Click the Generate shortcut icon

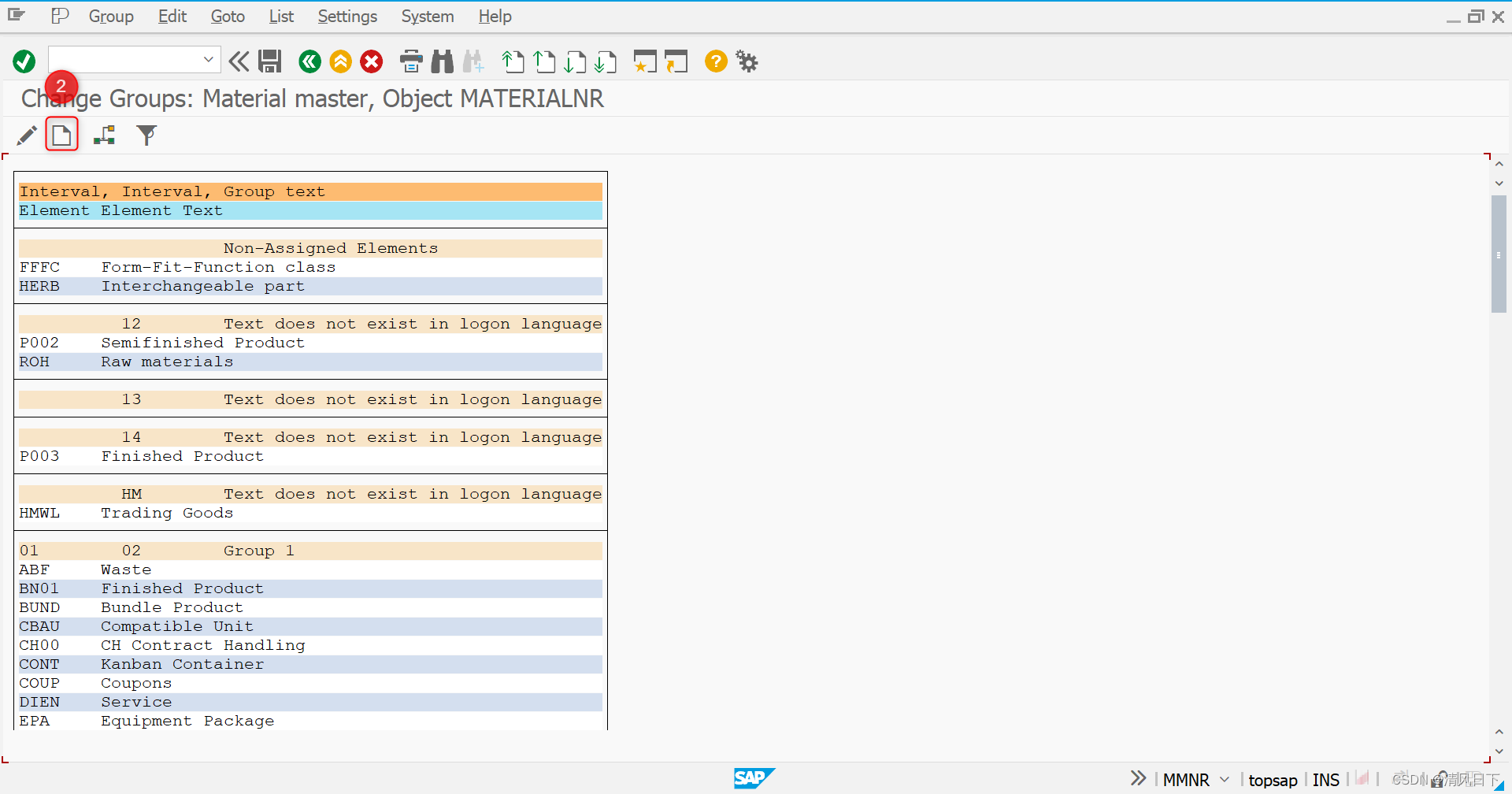click(x=676, y=61)
